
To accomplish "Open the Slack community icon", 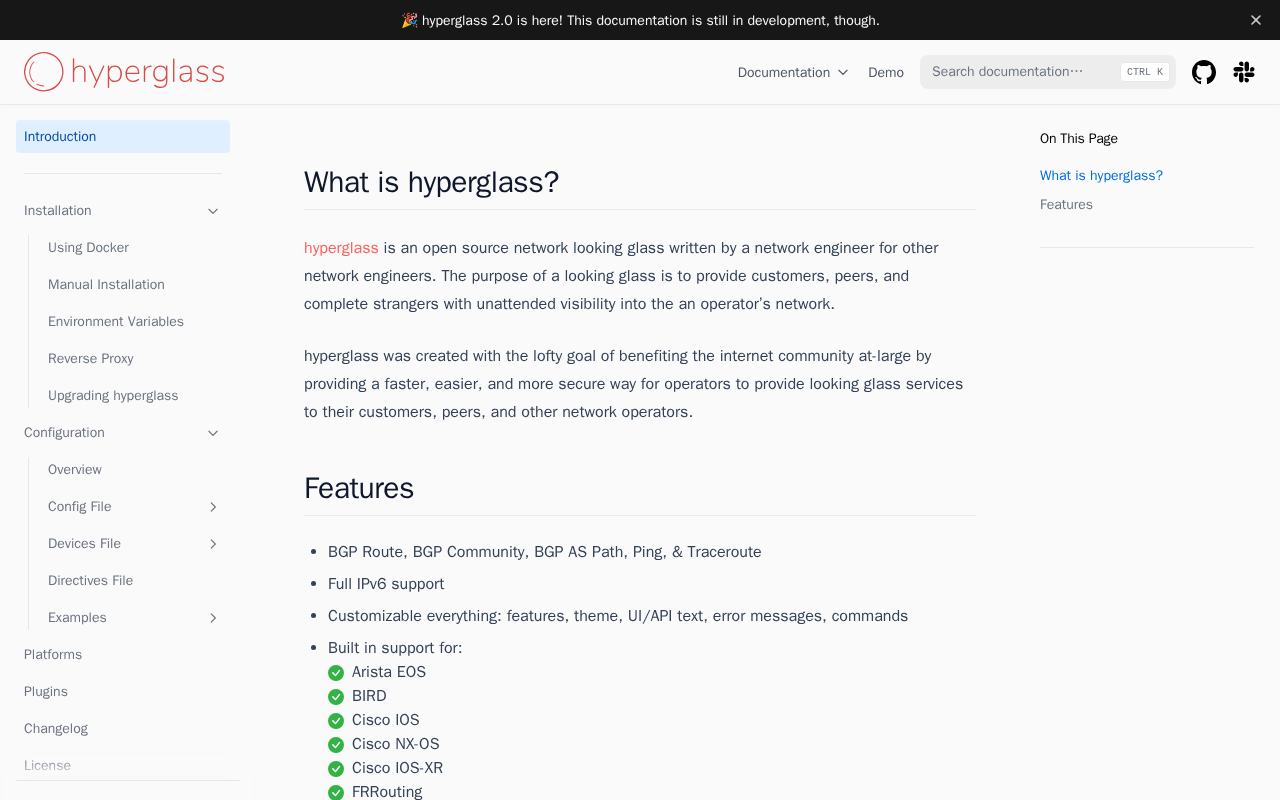I will pyautogui.click(x=1244, y=72).
